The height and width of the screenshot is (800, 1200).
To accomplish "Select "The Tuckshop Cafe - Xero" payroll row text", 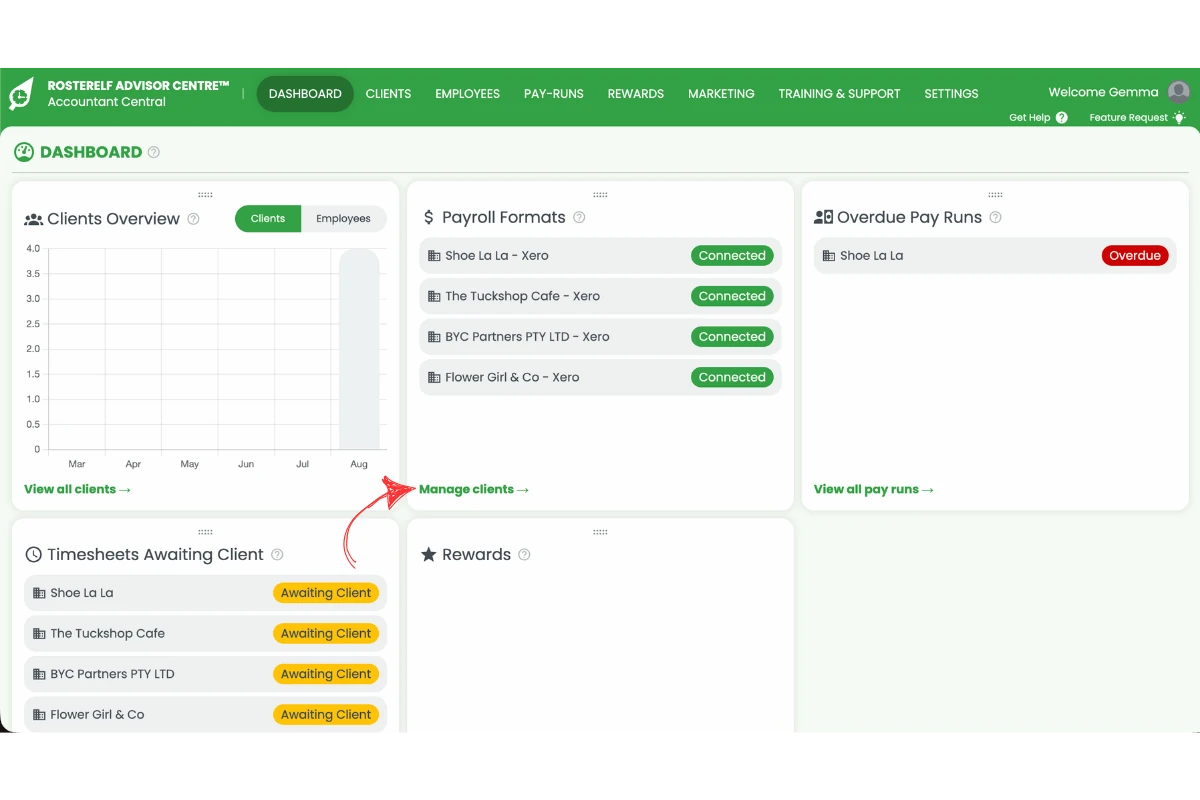I will tap(522, 297).
